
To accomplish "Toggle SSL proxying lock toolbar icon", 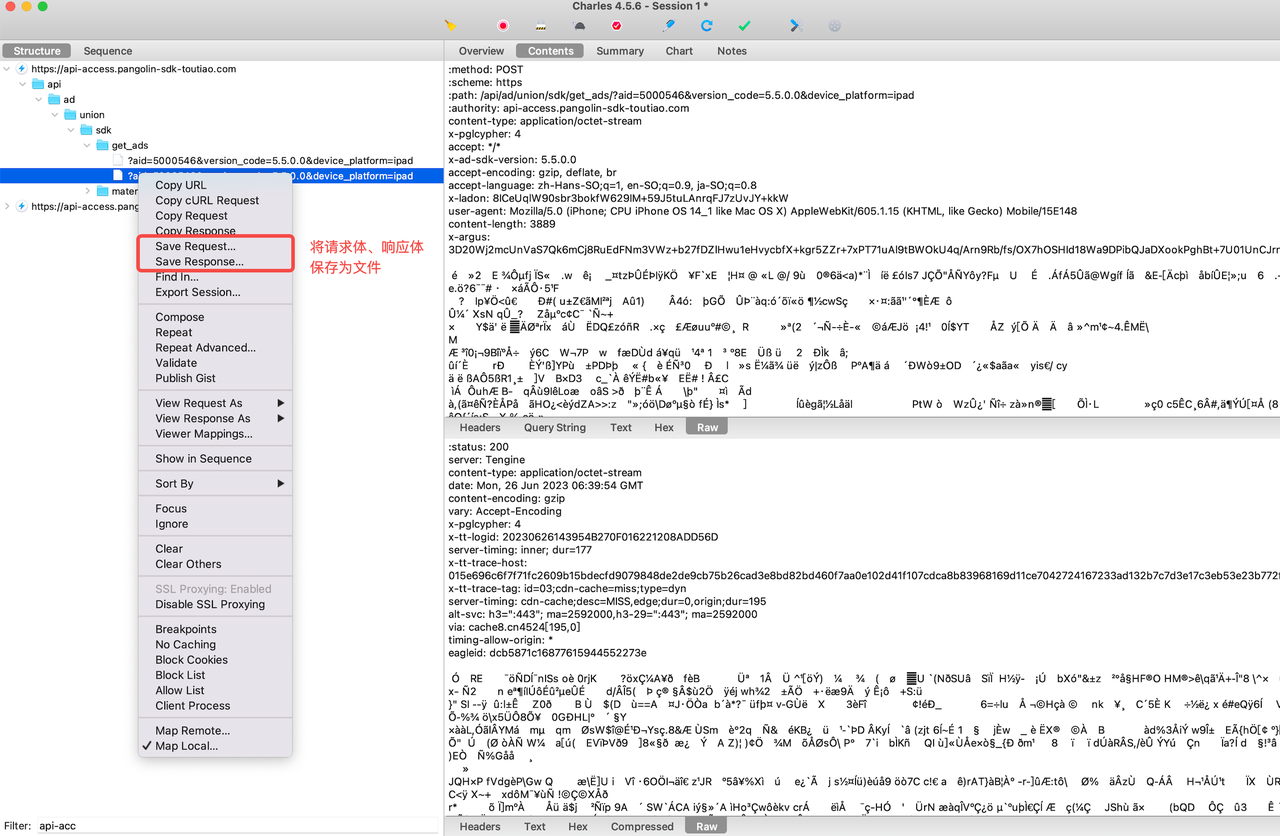I will tap(541, 25).
